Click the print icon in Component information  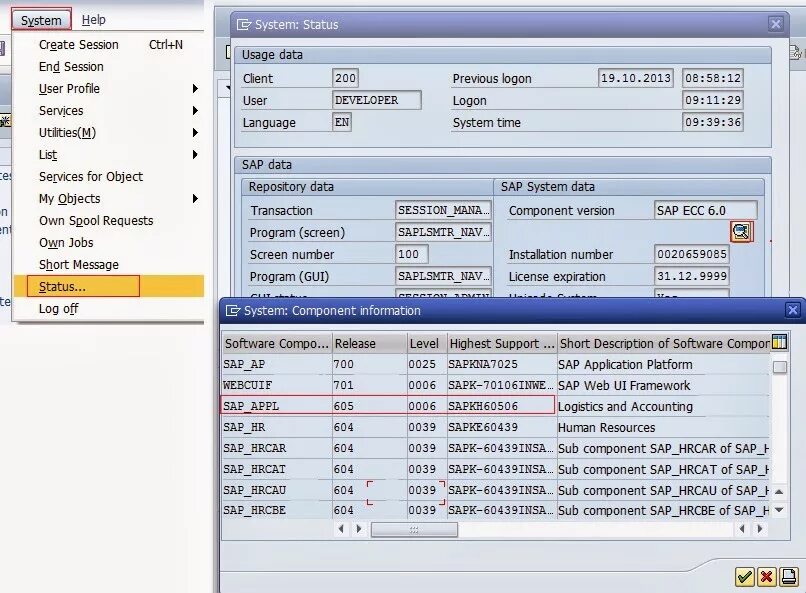(789, 577)
